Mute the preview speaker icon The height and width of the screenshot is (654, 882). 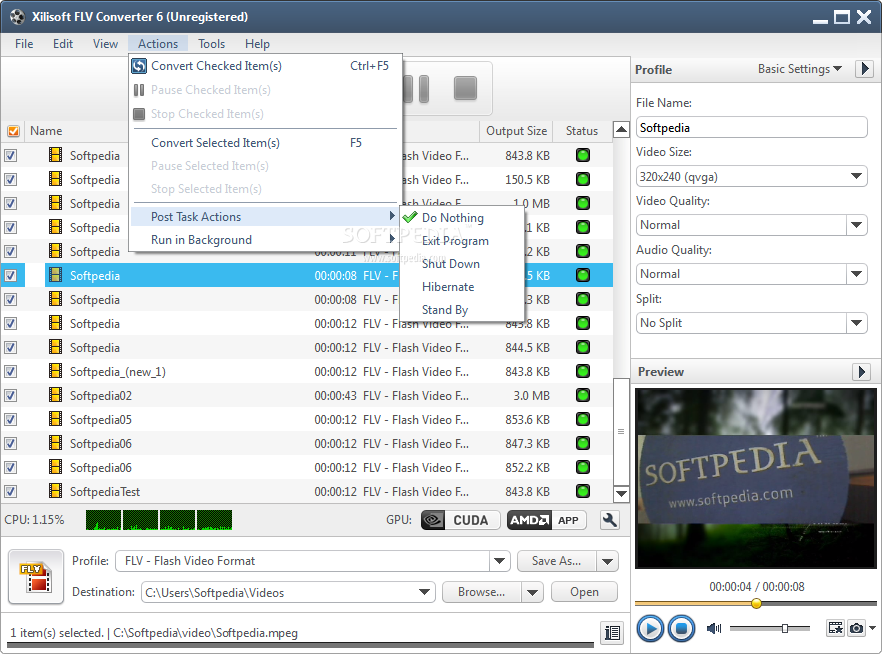pyautogui.click(x=714, y=628)
